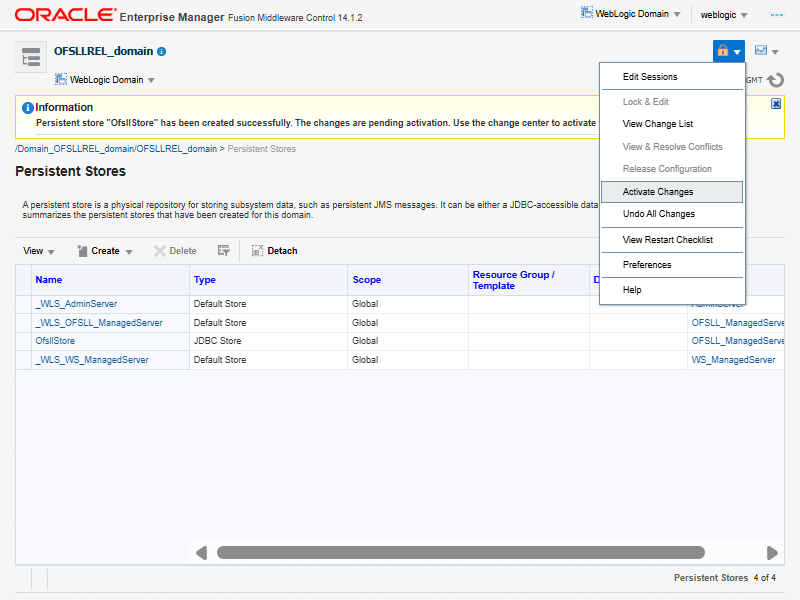
Task: Click the refresh page icon
Action: [x=775, y=80]
